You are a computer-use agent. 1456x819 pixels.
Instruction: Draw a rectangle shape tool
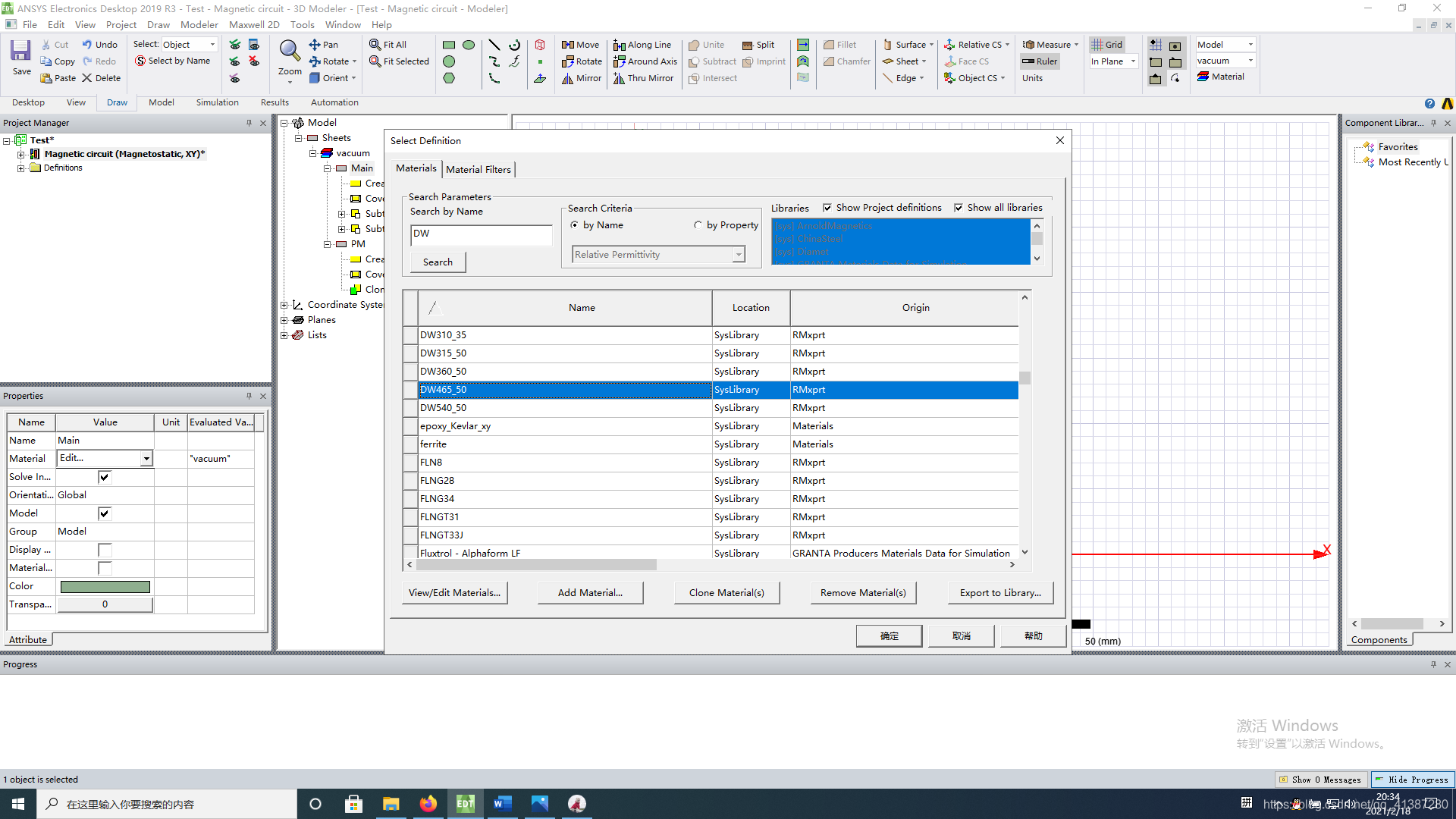click(449, 45)
